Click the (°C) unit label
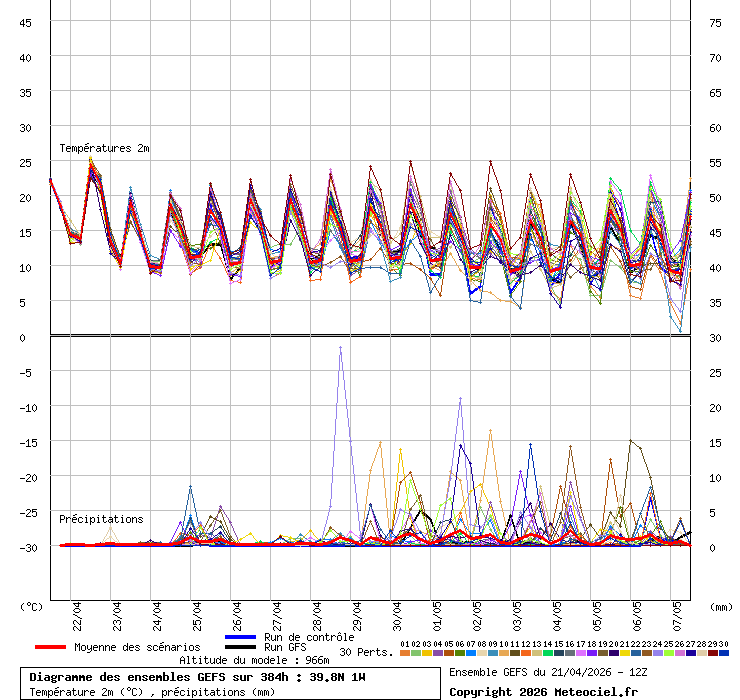740x700 pixels. point(32,606)
